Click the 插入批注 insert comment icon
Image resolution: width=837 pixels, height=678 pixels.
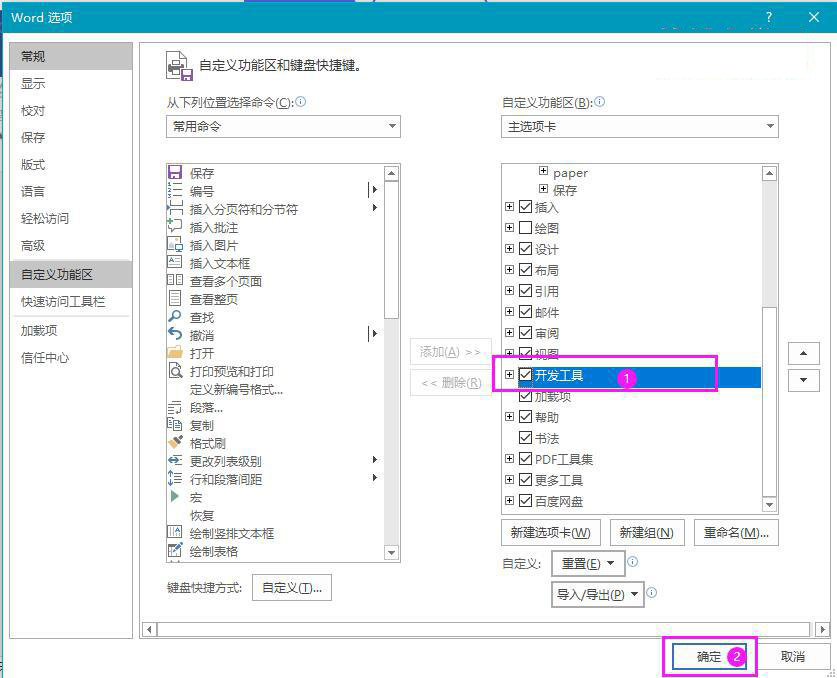click(x=175, y=225)
